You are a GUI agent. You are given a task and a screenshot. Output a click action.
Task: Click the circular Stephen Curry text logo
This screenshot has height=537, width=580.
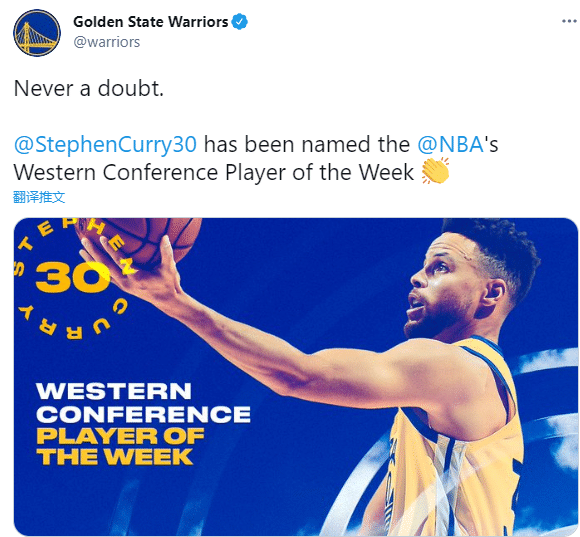click(x=72, y=277)
